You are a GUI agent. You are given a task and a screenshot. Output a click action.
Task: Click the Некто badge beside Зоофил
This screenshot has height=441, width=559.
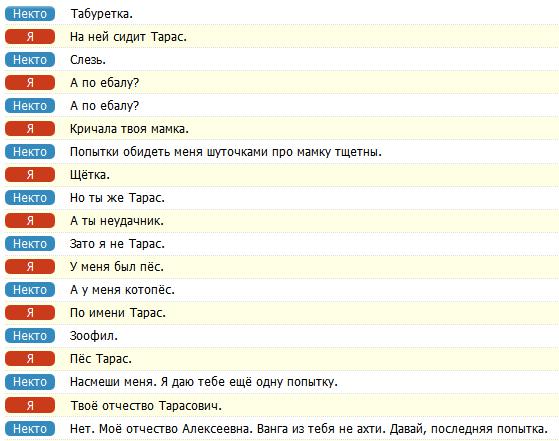(30, 336)
